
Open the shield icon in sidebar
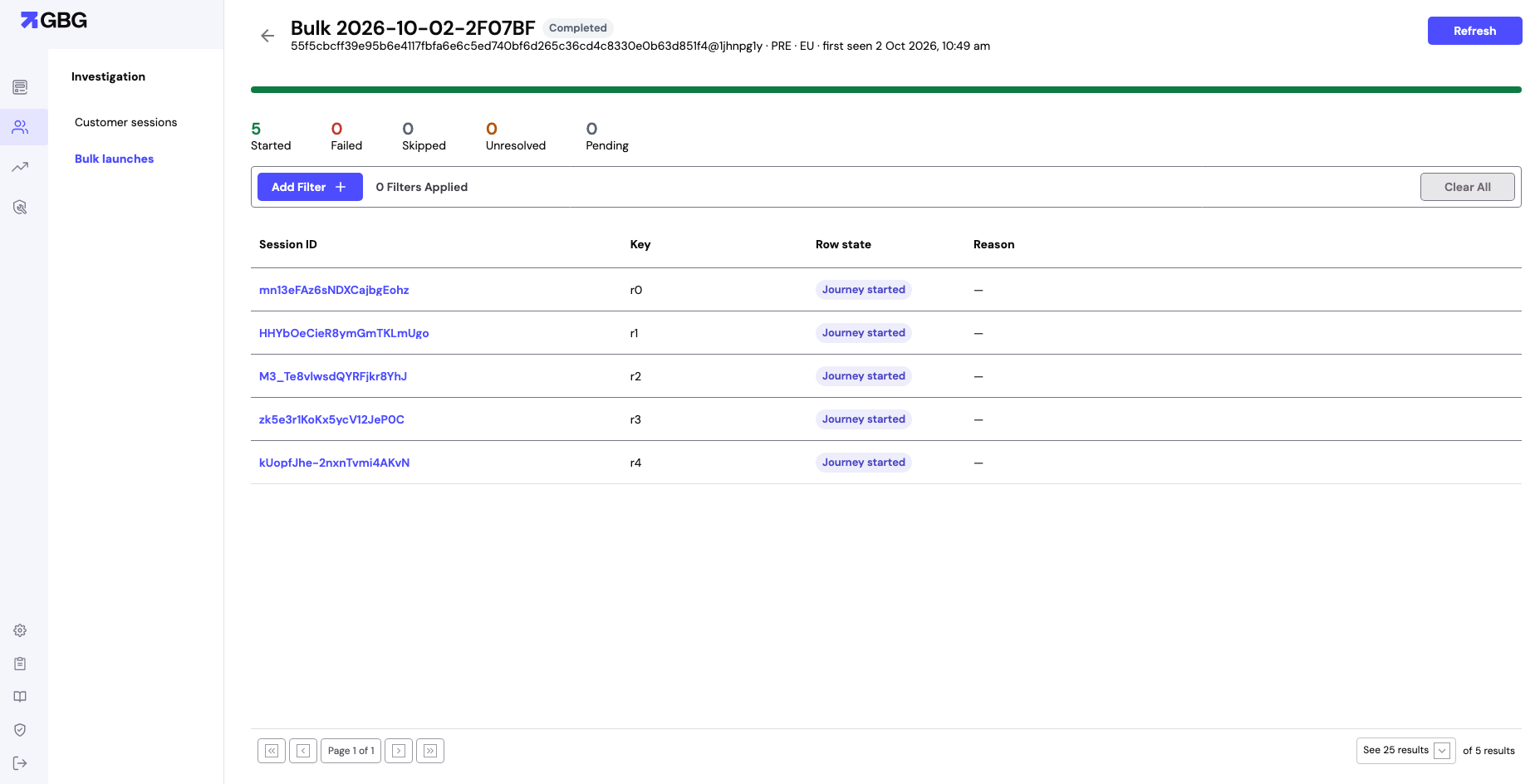click(x=20, y=730)
